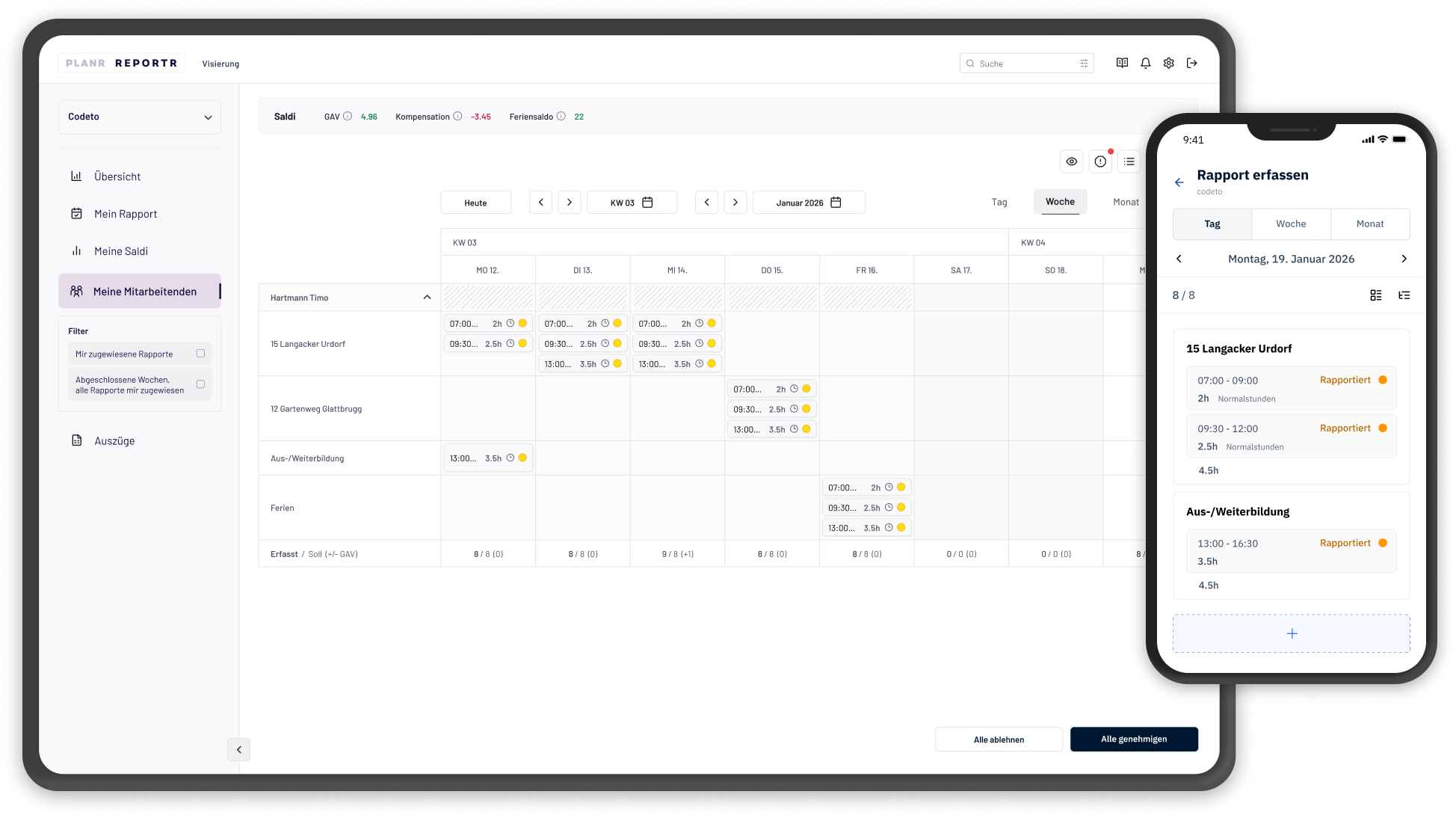
Task: Open the Codeto company dropdown
Action: [140, 117]
